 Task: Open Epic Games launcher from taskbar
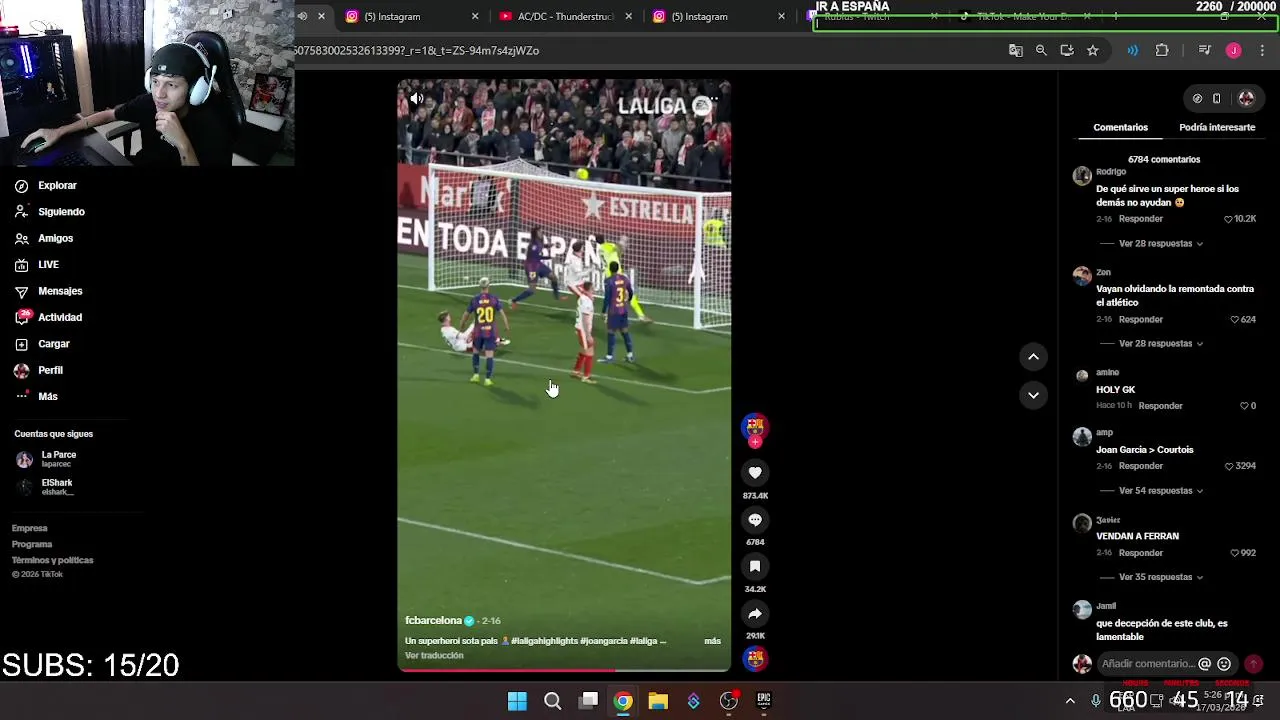pos(763,701)
